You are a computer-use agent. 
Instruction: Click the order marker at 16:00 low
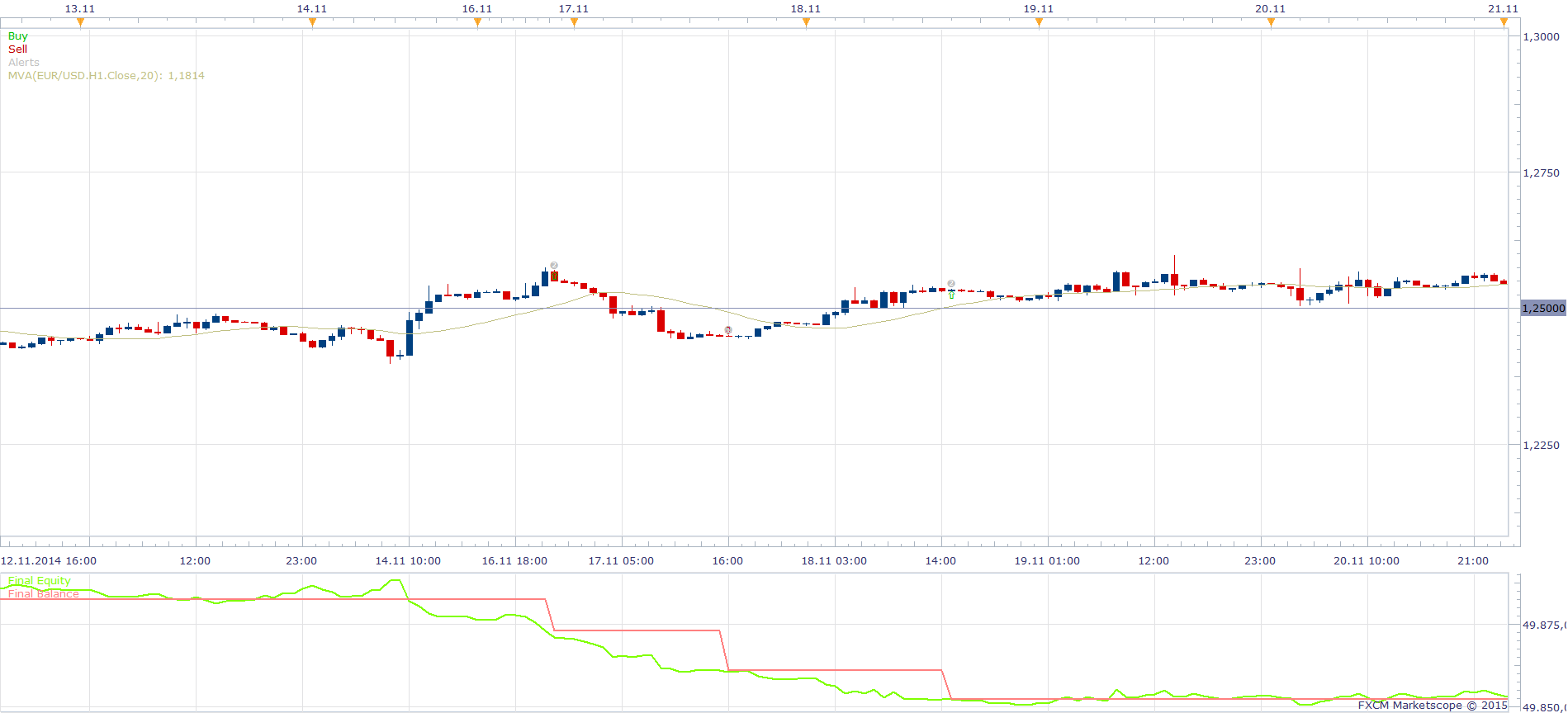728,330
